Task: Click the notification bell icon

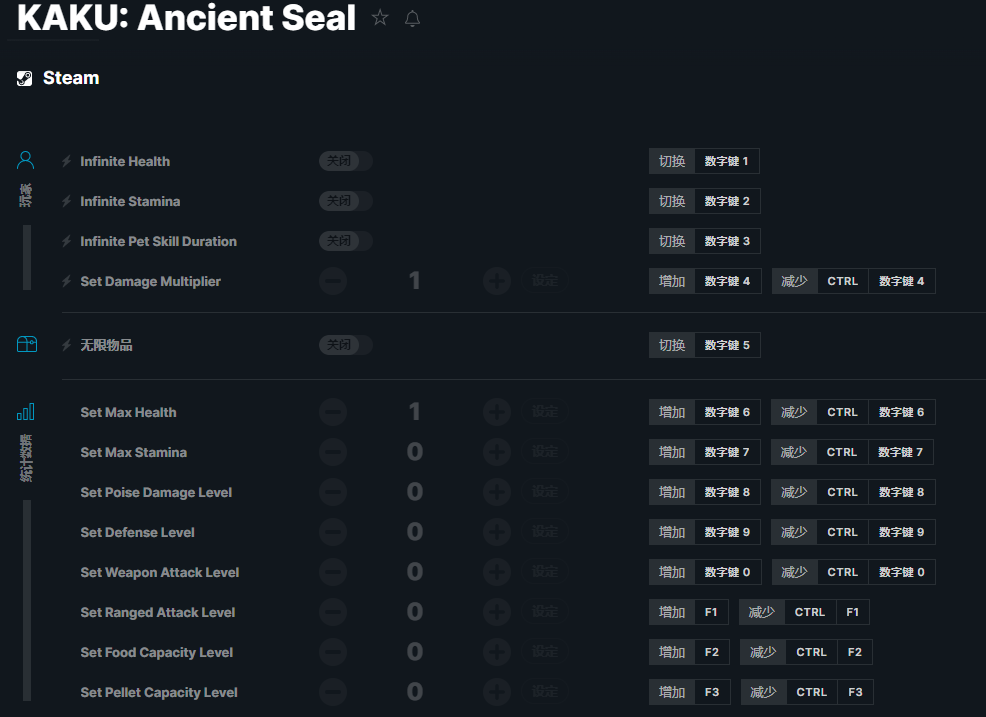Action: [x=413, y=19]
